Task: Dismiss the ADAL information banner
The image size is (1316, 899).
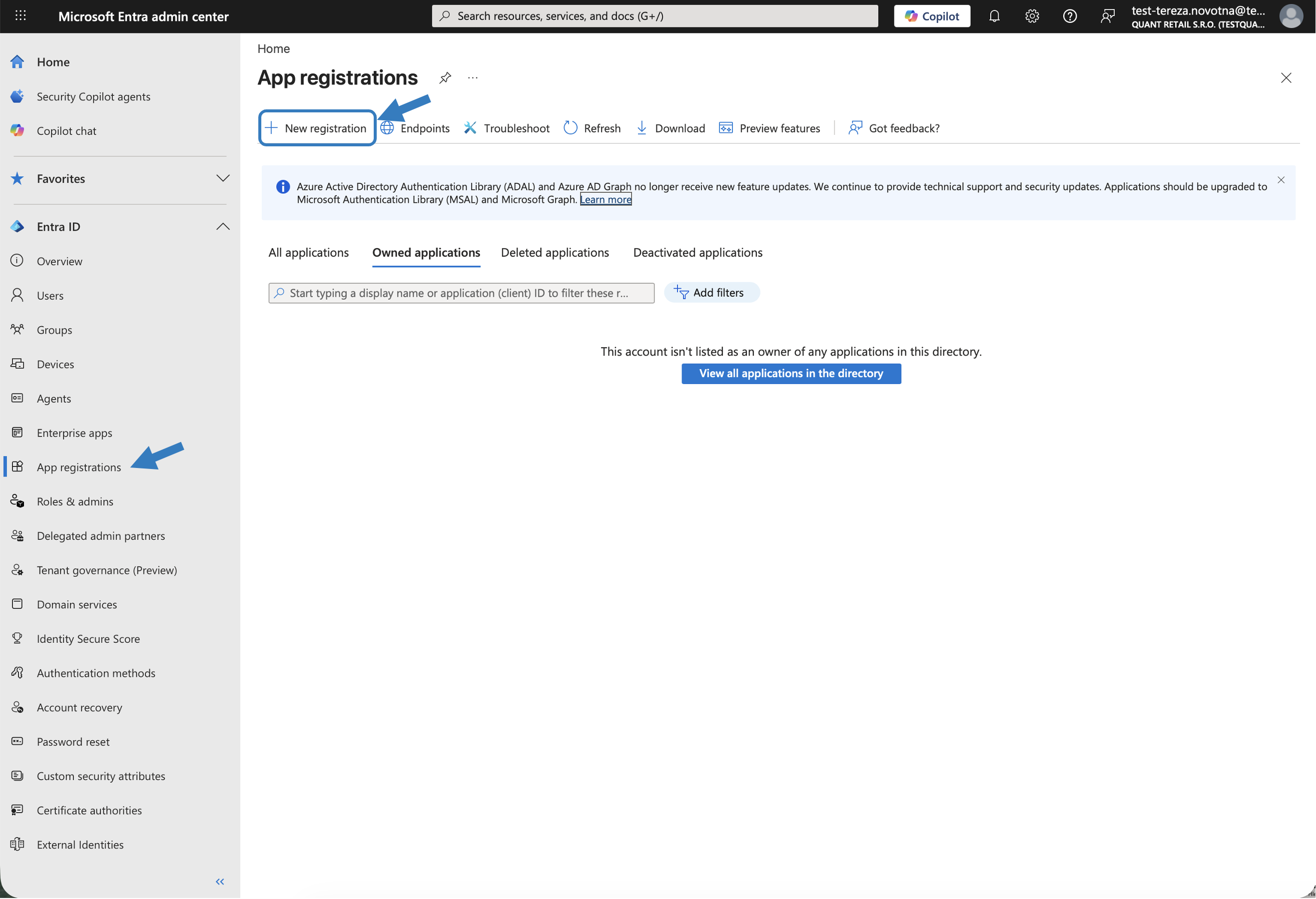Action: point(1281,180)
